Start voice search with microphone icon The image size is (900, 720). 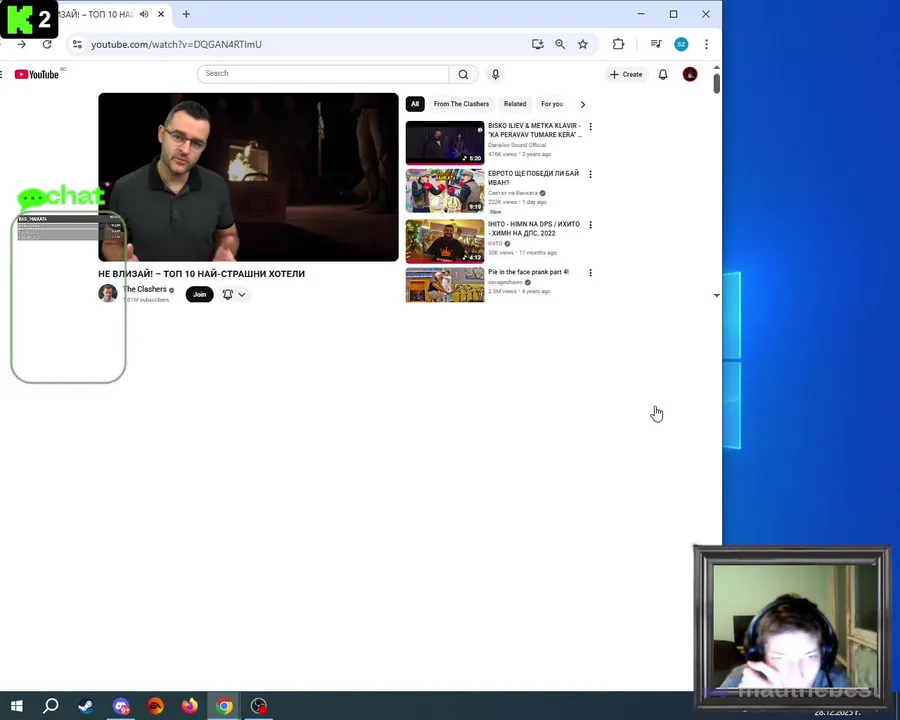click(x=495, y=74)
